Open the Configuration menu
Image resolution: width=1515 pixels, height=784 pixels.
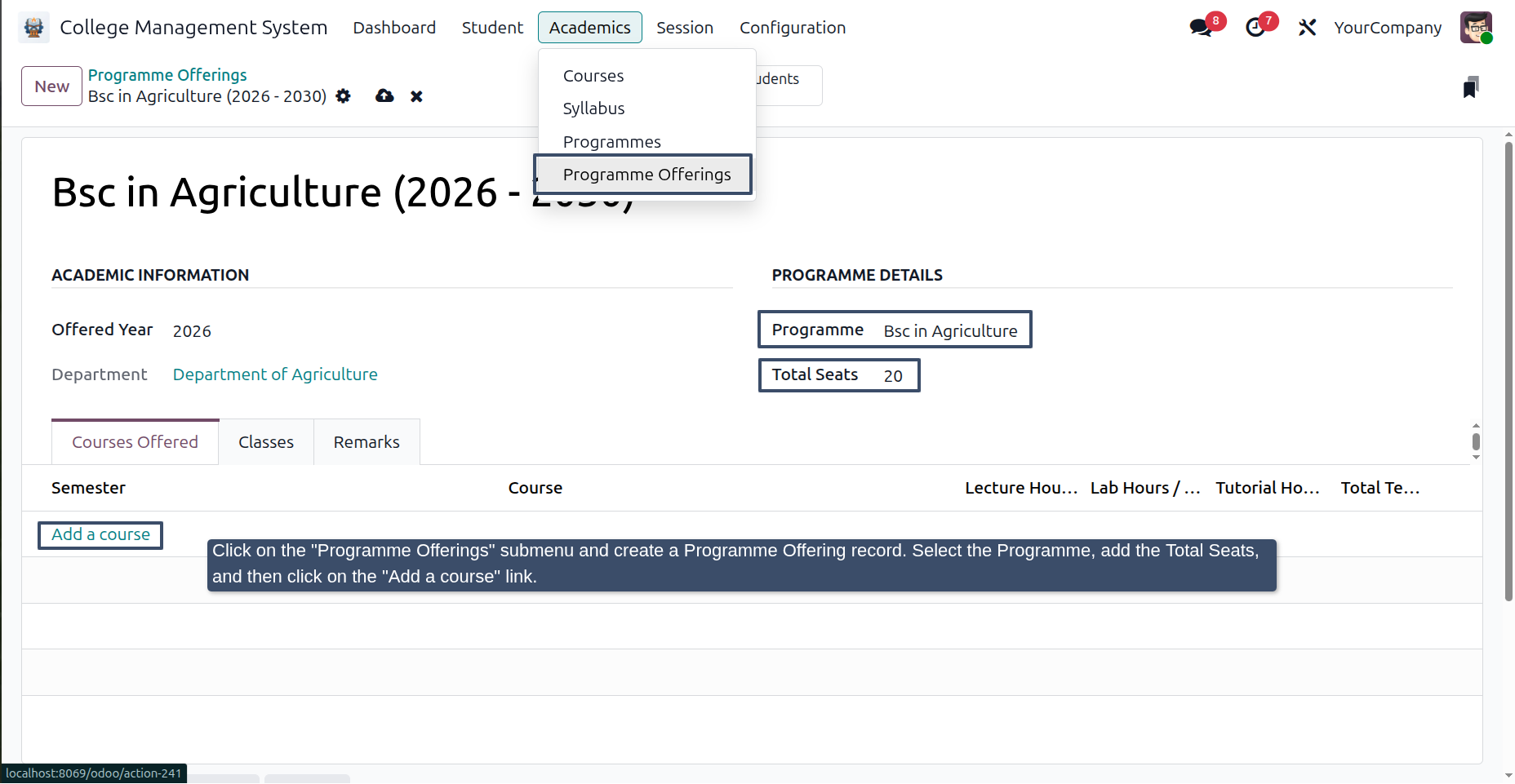[x=793, y=28]
